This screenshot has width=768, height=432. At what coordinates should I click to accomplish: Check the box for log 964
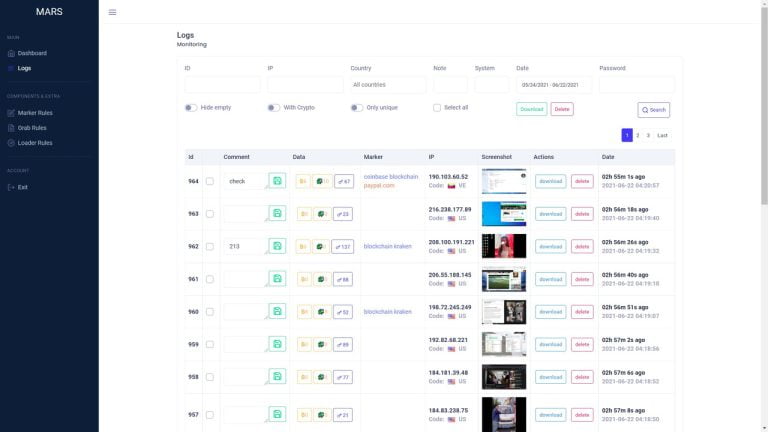210,181
